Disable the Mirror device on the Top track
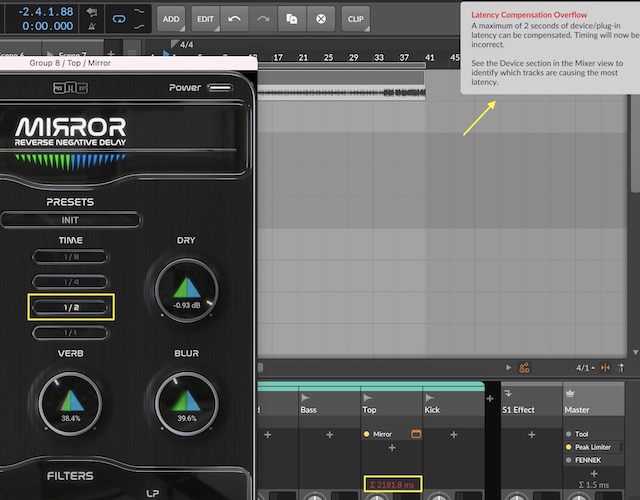The height and width of the screenshot is (500, 640). tap(368, 435)
